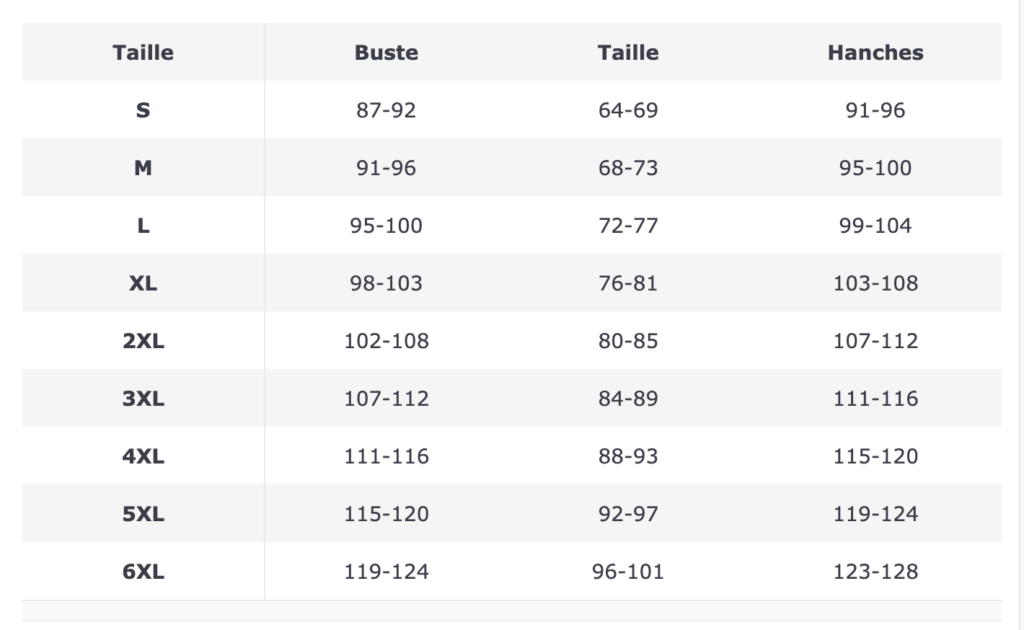
Task: Select the M size row label
Action: pyautogui.click(x=143, y=168)
